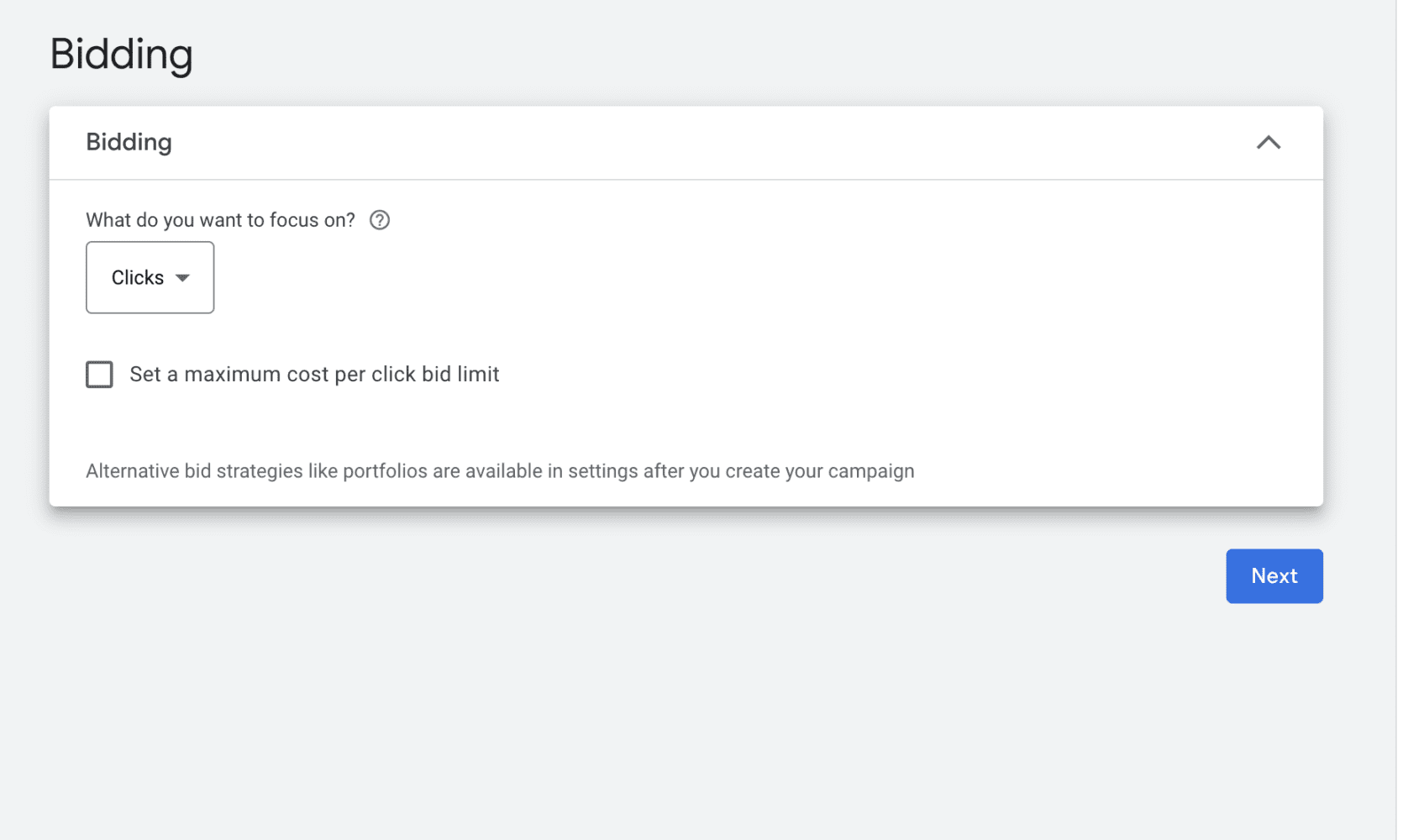Open the Clicks focus dropdown

150,277
